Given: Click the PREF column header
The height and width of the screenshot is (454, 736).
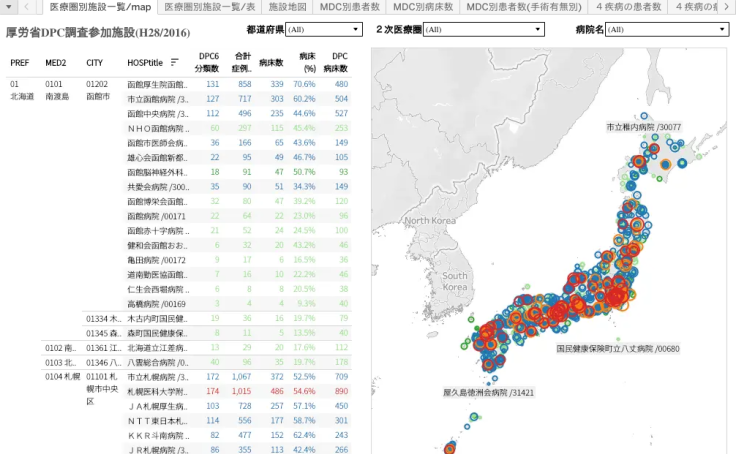Looking at the screenshot, I should 20,62.
